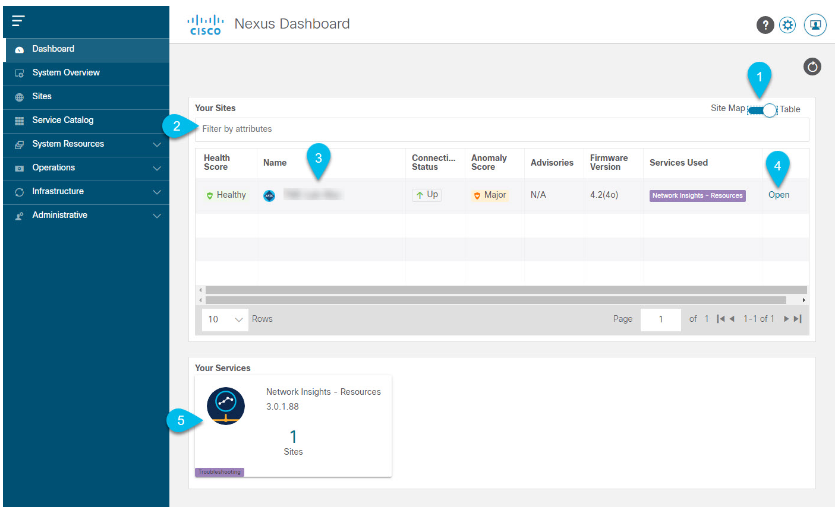Viewport: 836px width, 510px height.
Task: Click the N/A advisories cell
Action: click(538, 195)
